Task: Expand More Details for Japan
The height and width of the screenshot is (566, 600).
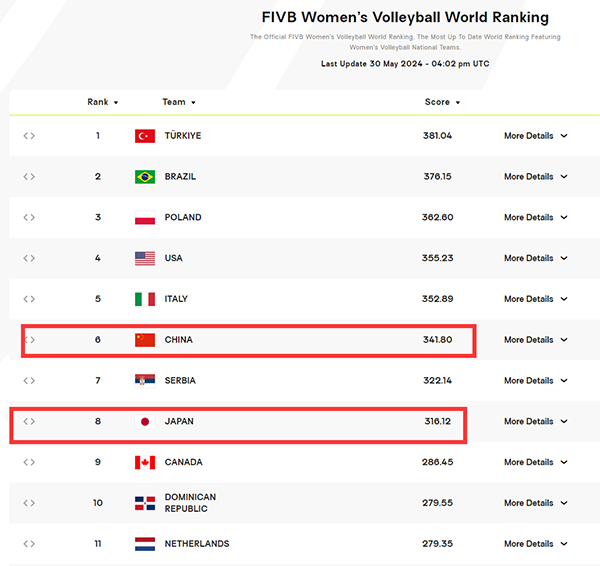Action: (535, 421)
